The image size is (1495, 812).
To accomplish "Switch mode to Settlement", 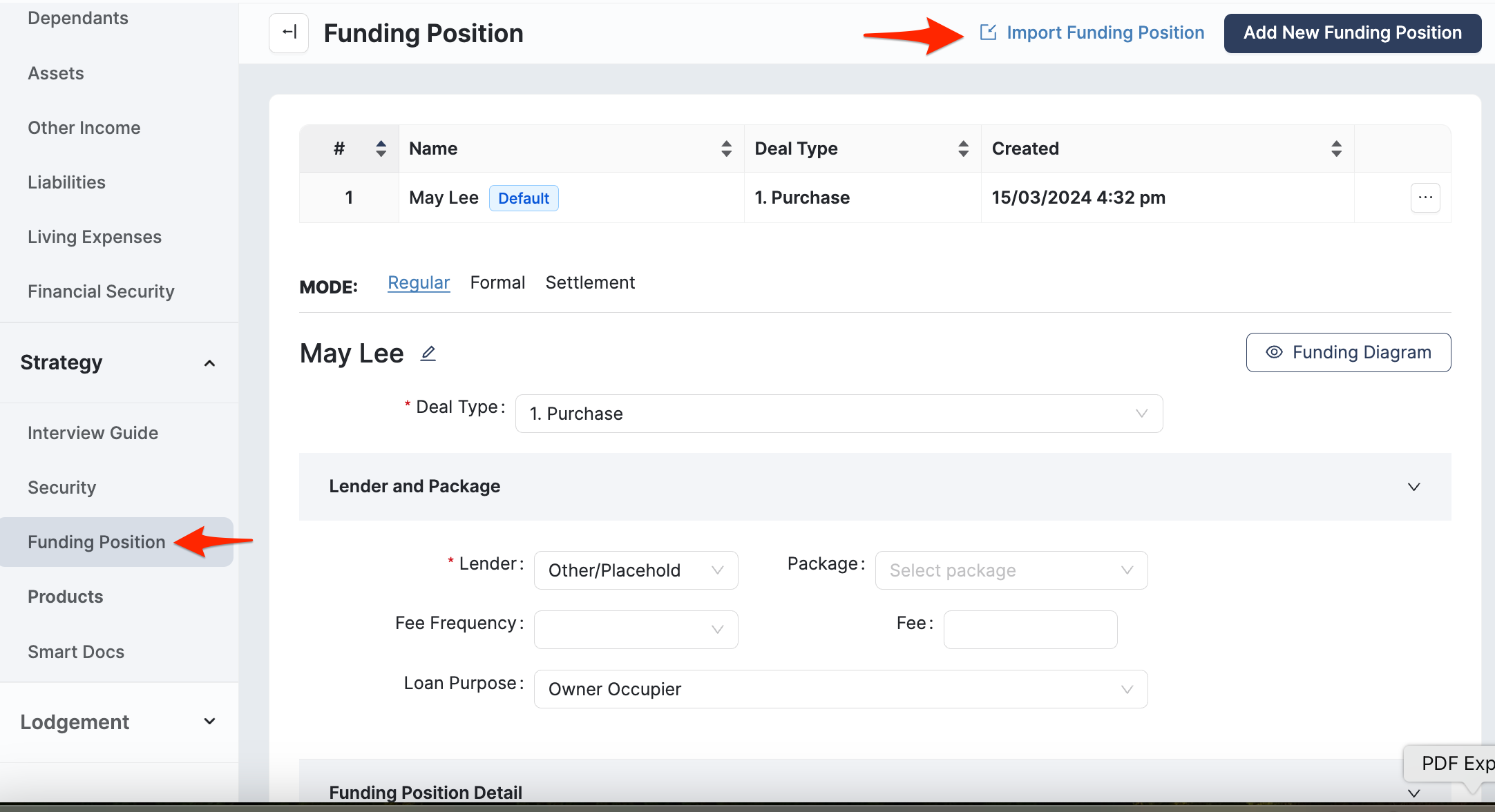I will [x=590, y=282].
